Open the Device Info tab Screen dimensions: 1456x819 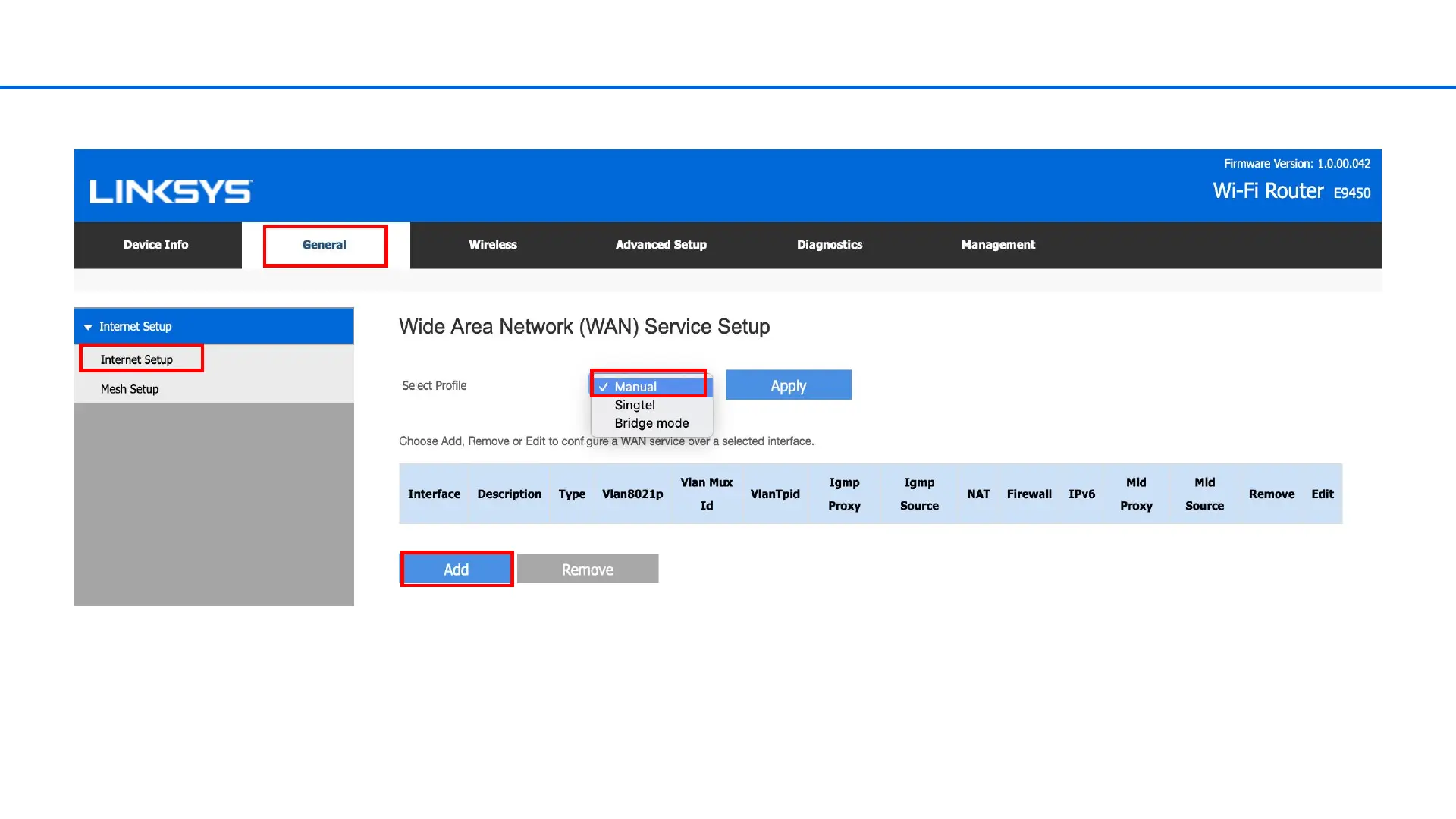point(156,245)
